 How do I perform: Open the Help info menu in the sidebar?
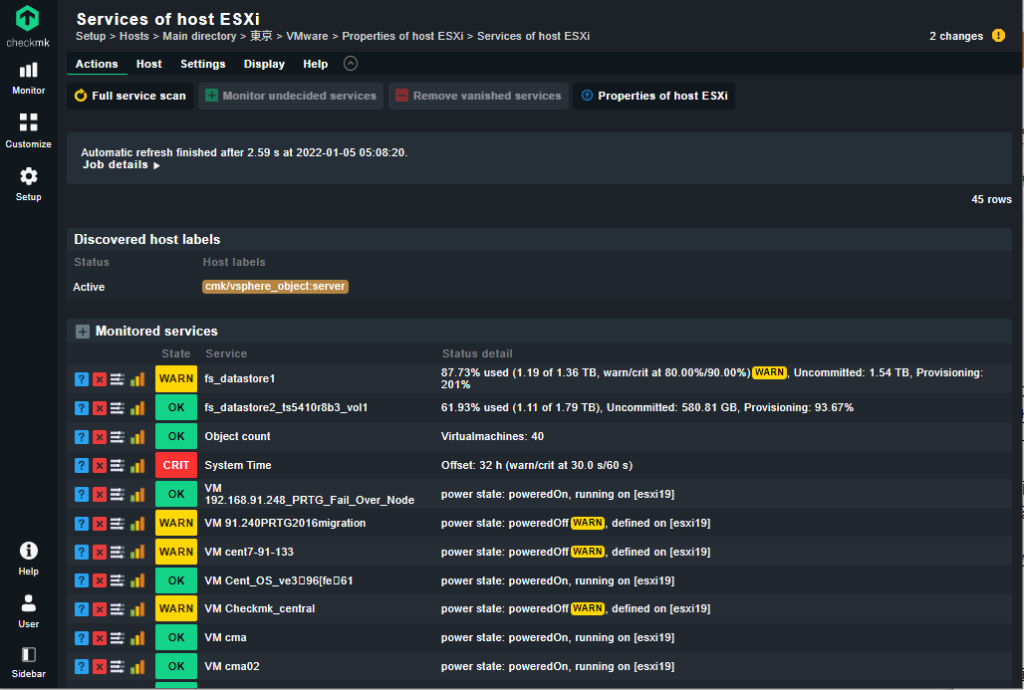coord(28,559)
